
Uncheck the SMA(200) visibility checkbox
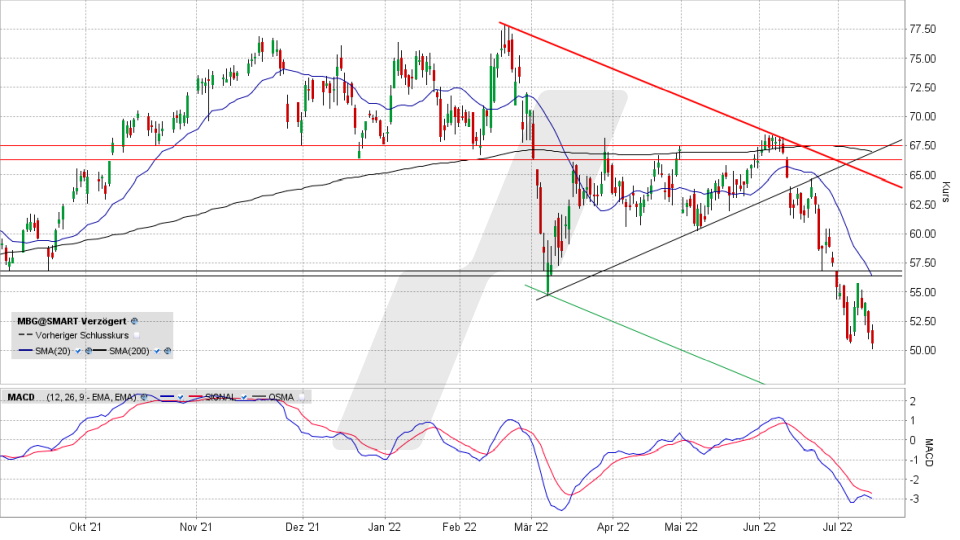tap(157, 351)
